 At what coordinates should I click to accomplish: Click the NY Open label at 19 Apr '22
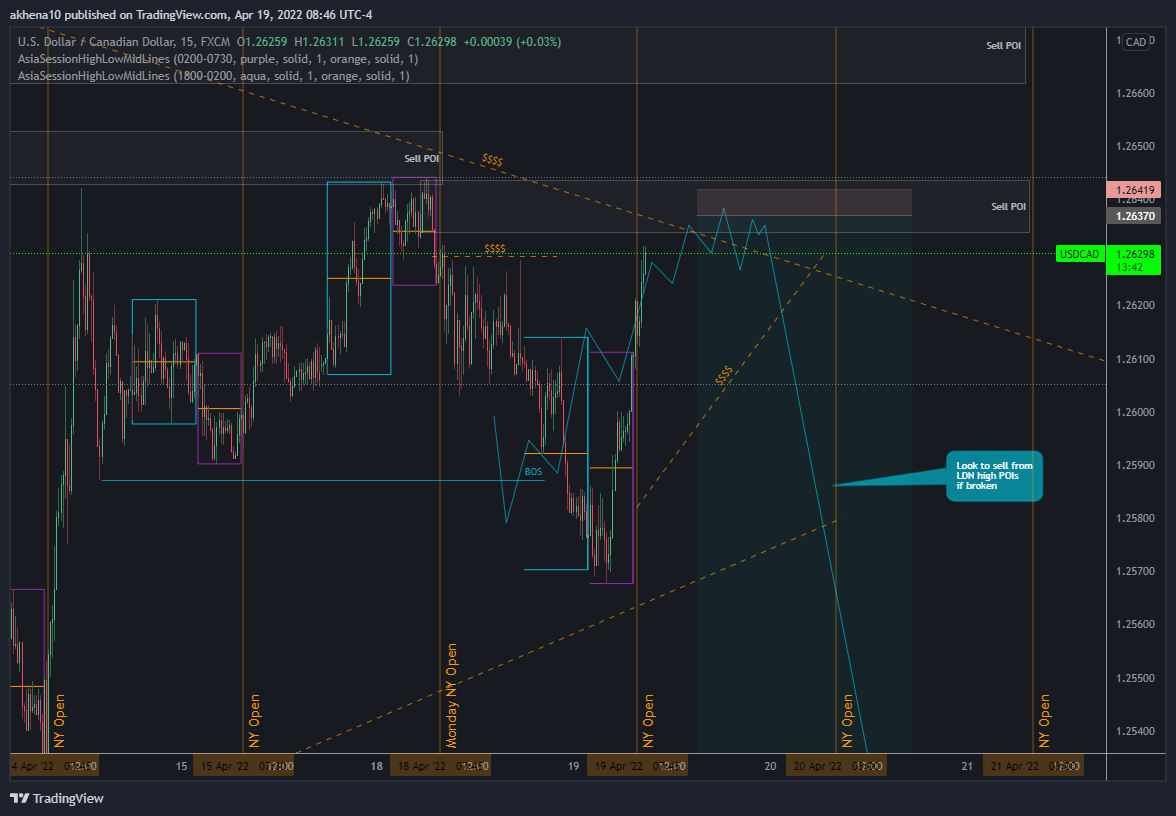[649, 721]
